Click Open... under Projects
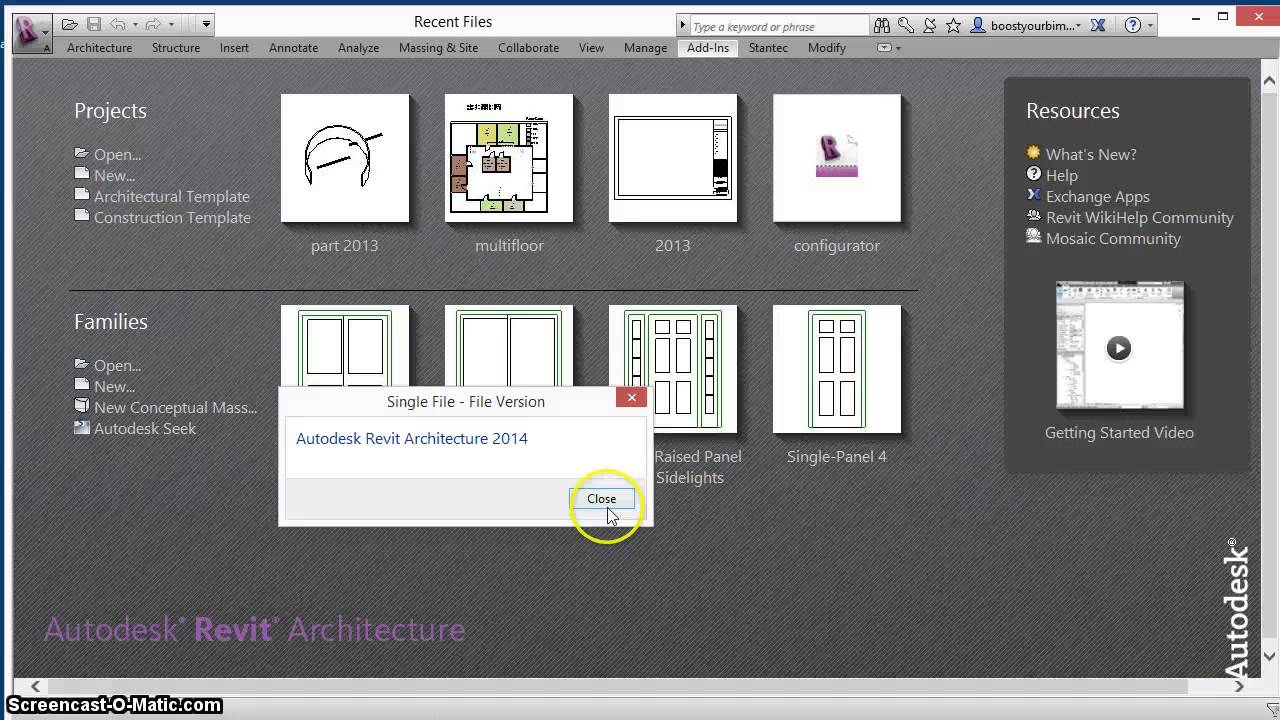The image size is (1280, 720). (117, 154)
